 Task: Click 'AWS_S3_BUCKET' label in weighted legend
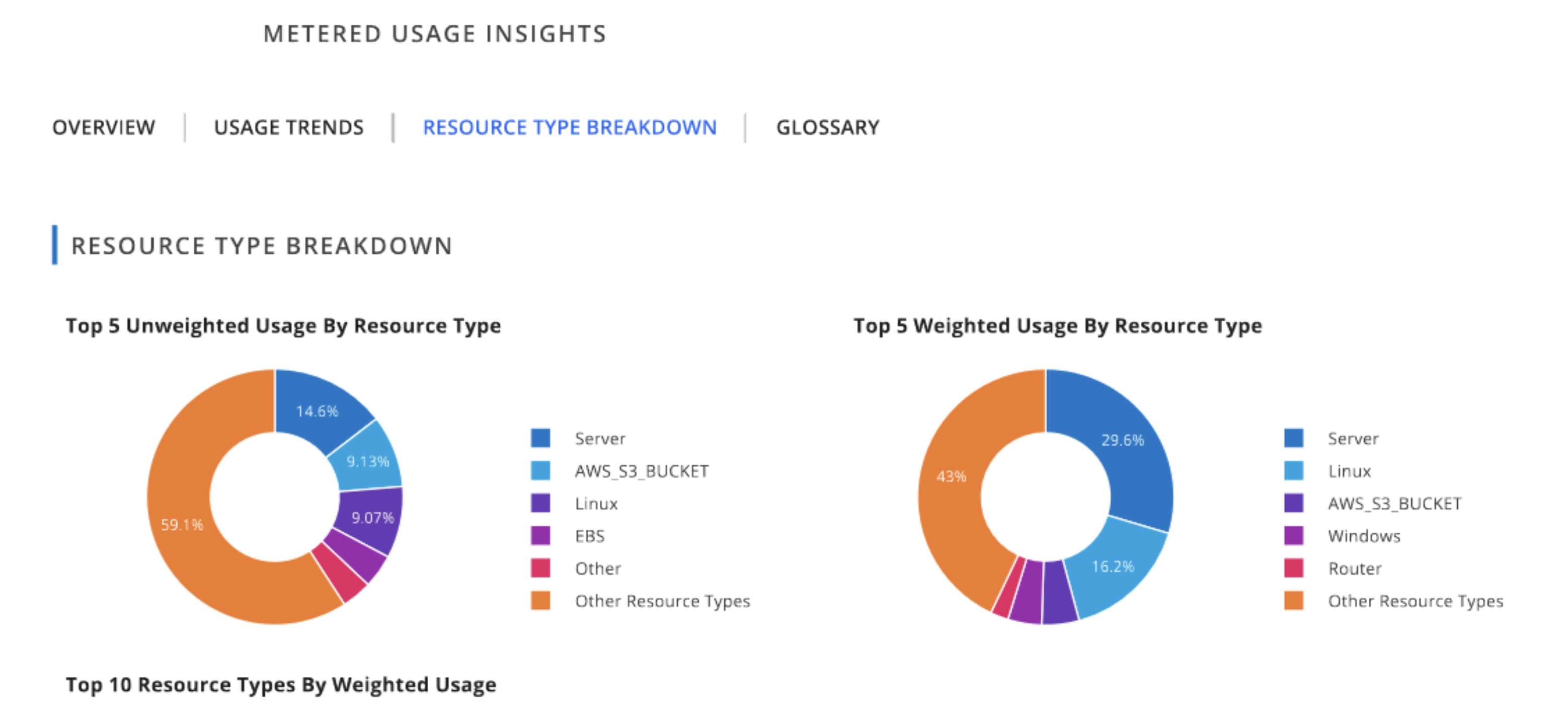click(1394, 504)
